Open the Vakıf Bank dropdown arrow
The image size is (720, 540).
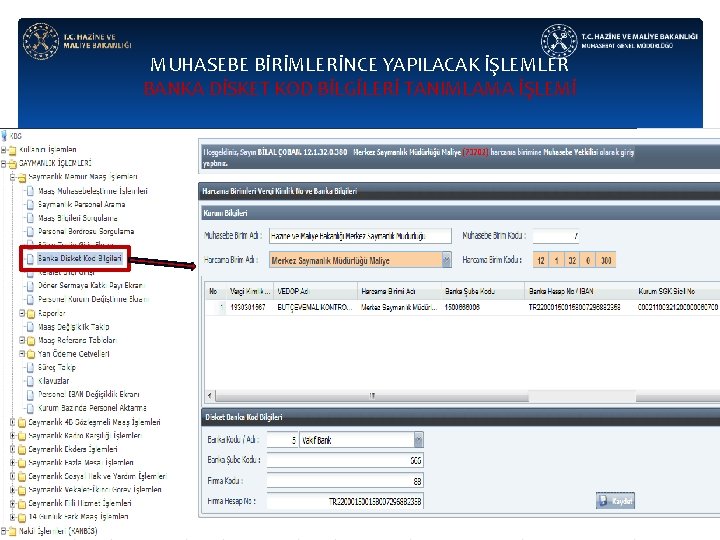[x=418, y=440]
